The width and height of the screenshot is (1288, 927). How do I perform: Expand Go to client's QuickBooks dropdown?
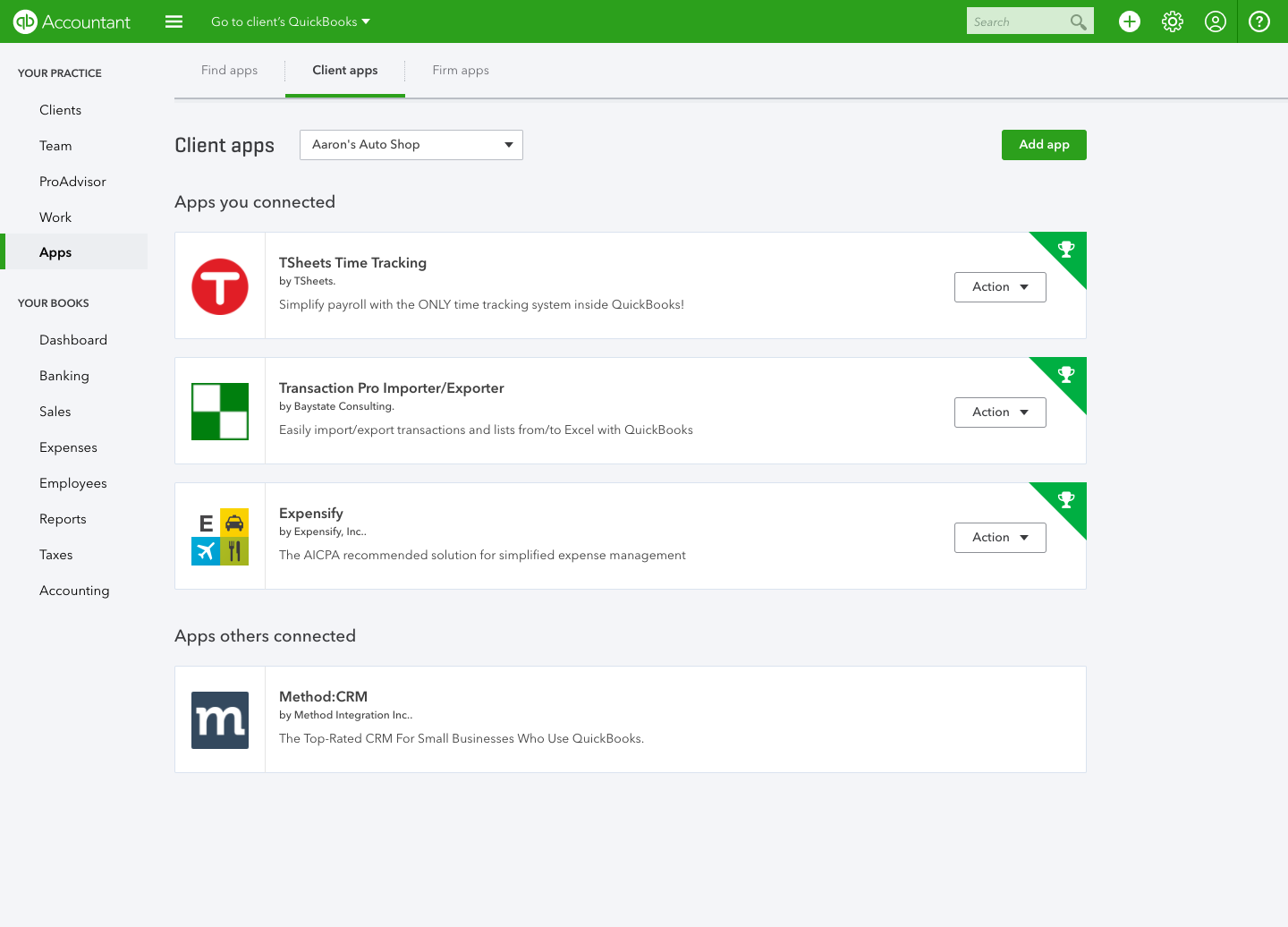pos(291,21)
